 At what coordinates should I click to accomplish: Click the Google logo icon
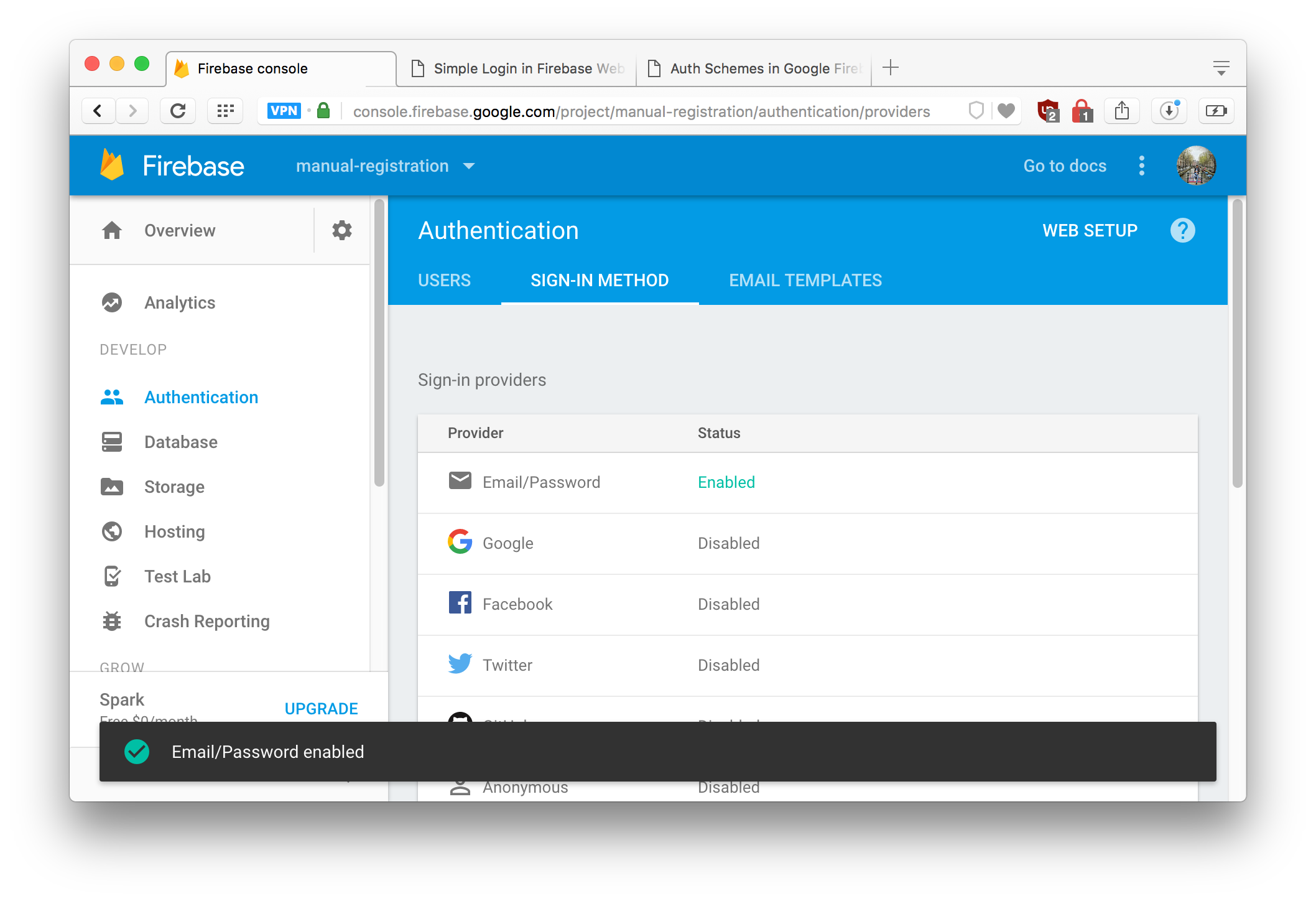pos(460,541)
